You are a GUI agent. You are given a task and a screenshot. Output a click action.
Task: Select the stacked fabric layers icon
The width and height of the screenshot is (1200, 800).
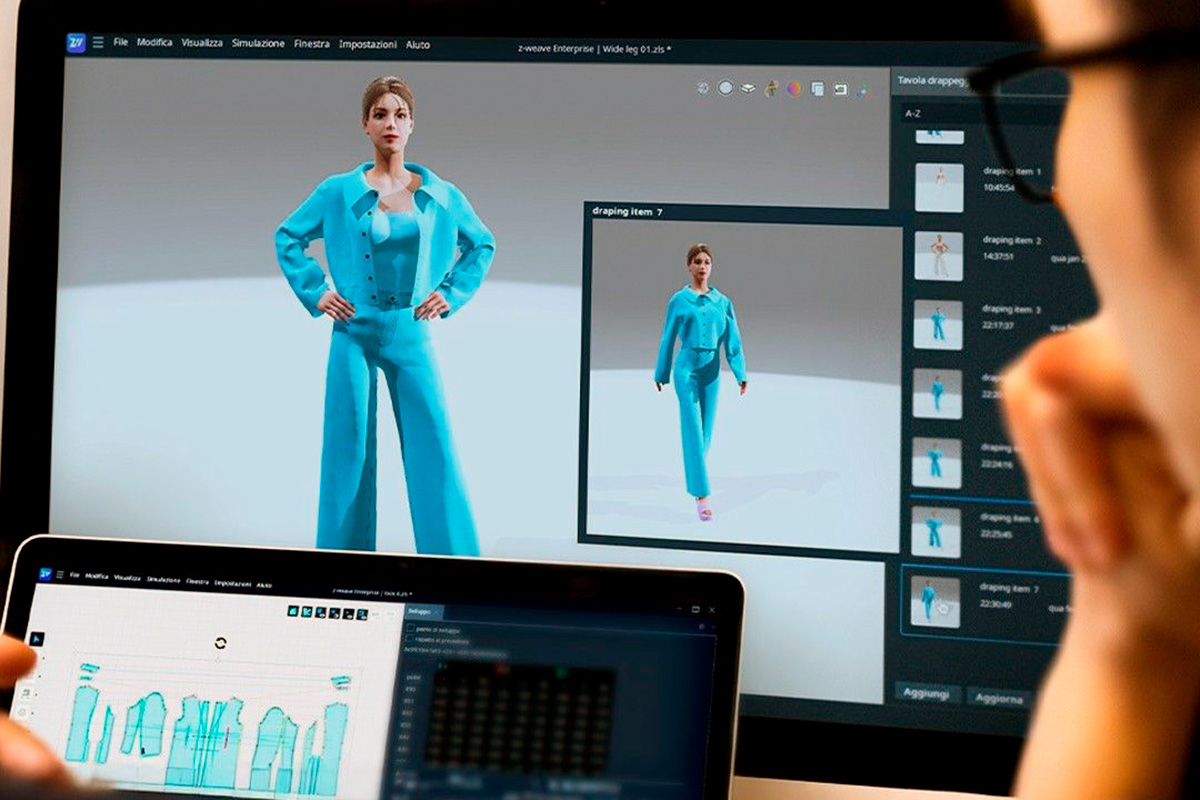point(748,88)
